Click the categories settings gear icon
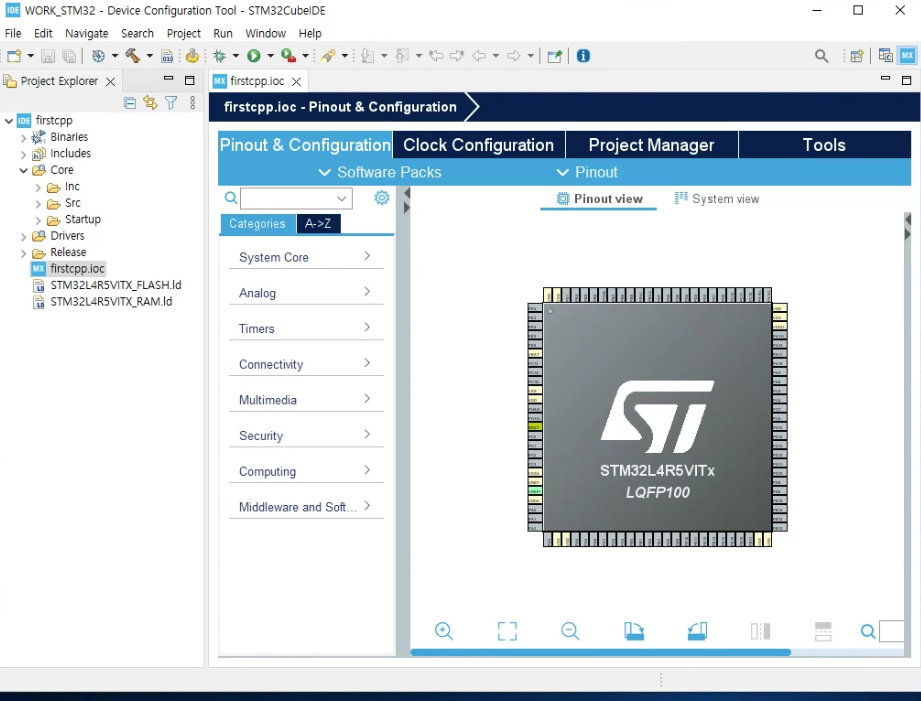 382,197
